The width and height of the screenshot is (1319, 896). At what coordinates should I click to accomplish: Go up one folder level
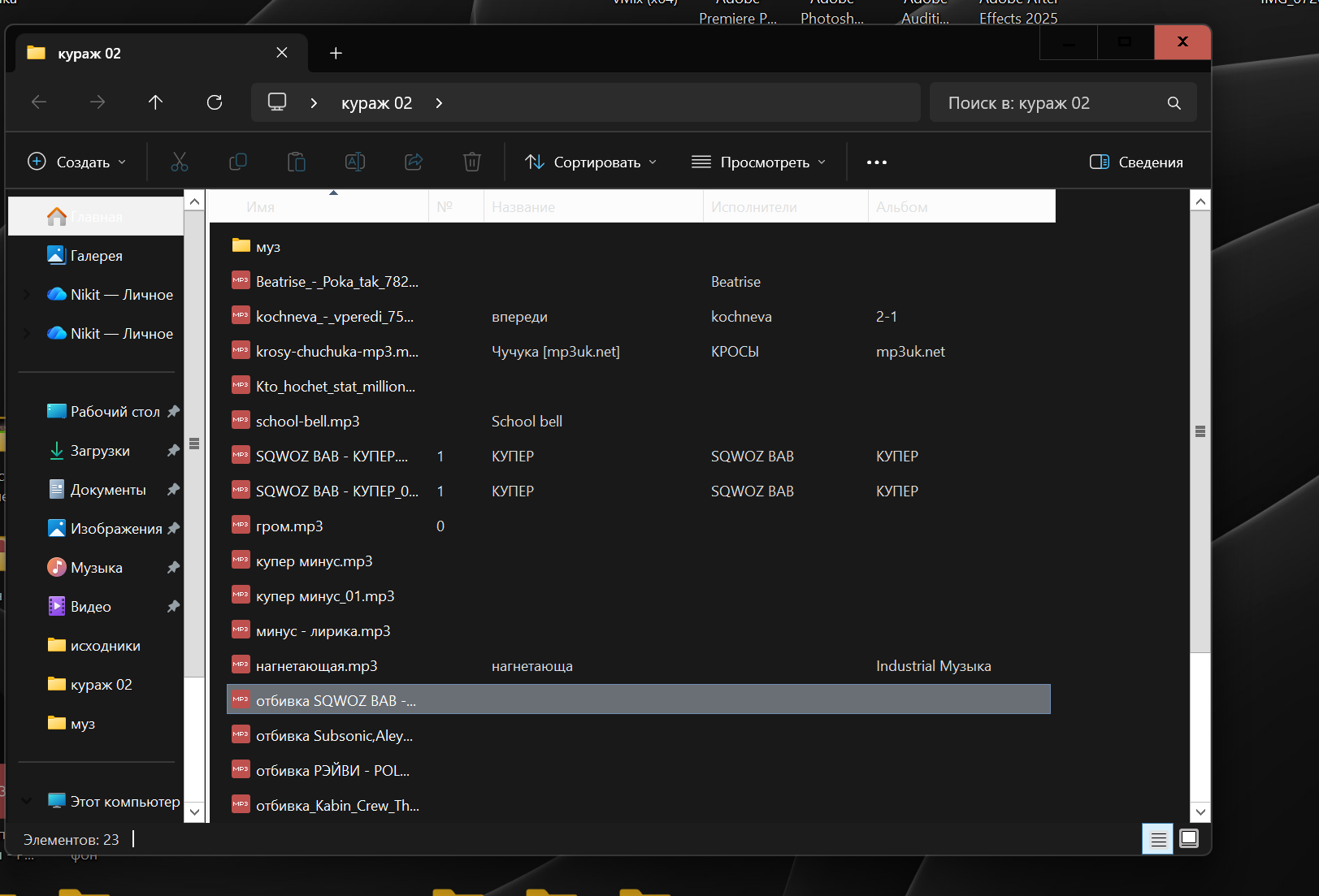(155, 102)
